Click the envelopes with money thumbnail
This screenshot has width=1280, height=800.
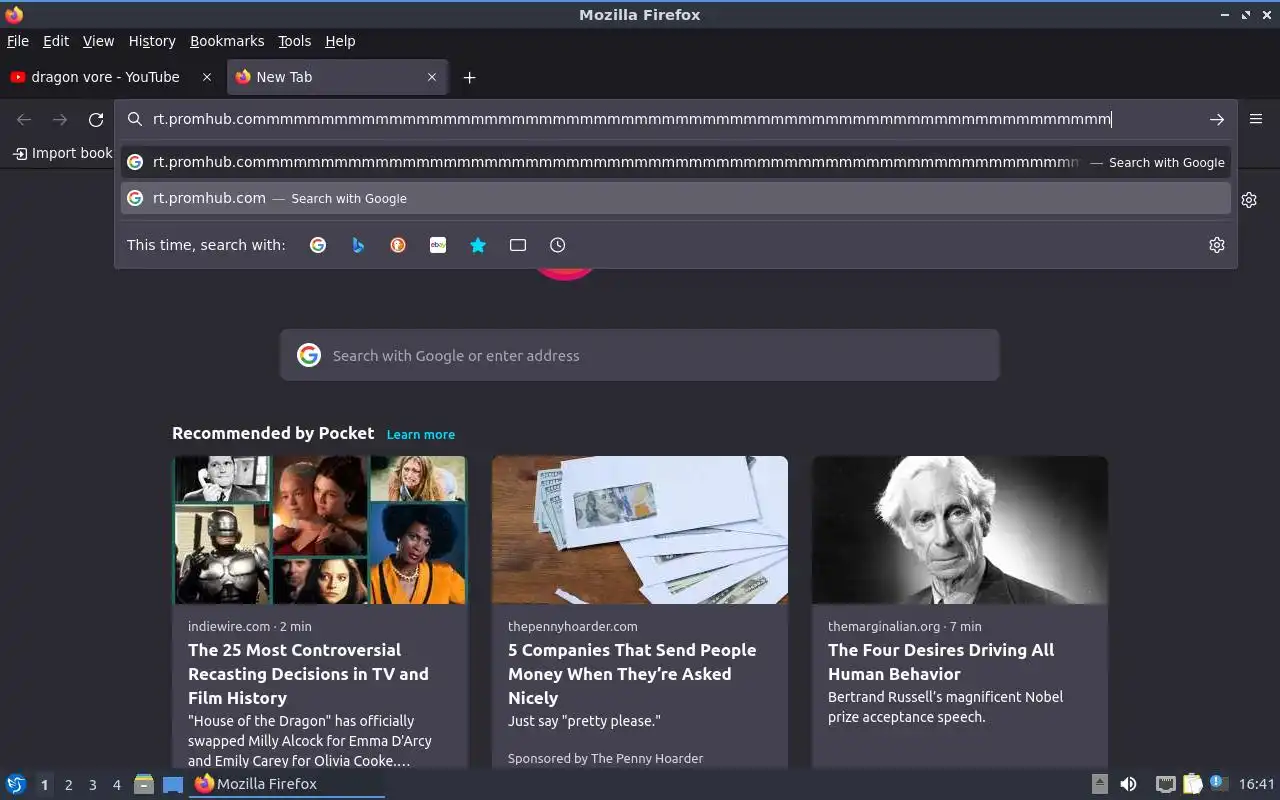[x=640, y=530]
